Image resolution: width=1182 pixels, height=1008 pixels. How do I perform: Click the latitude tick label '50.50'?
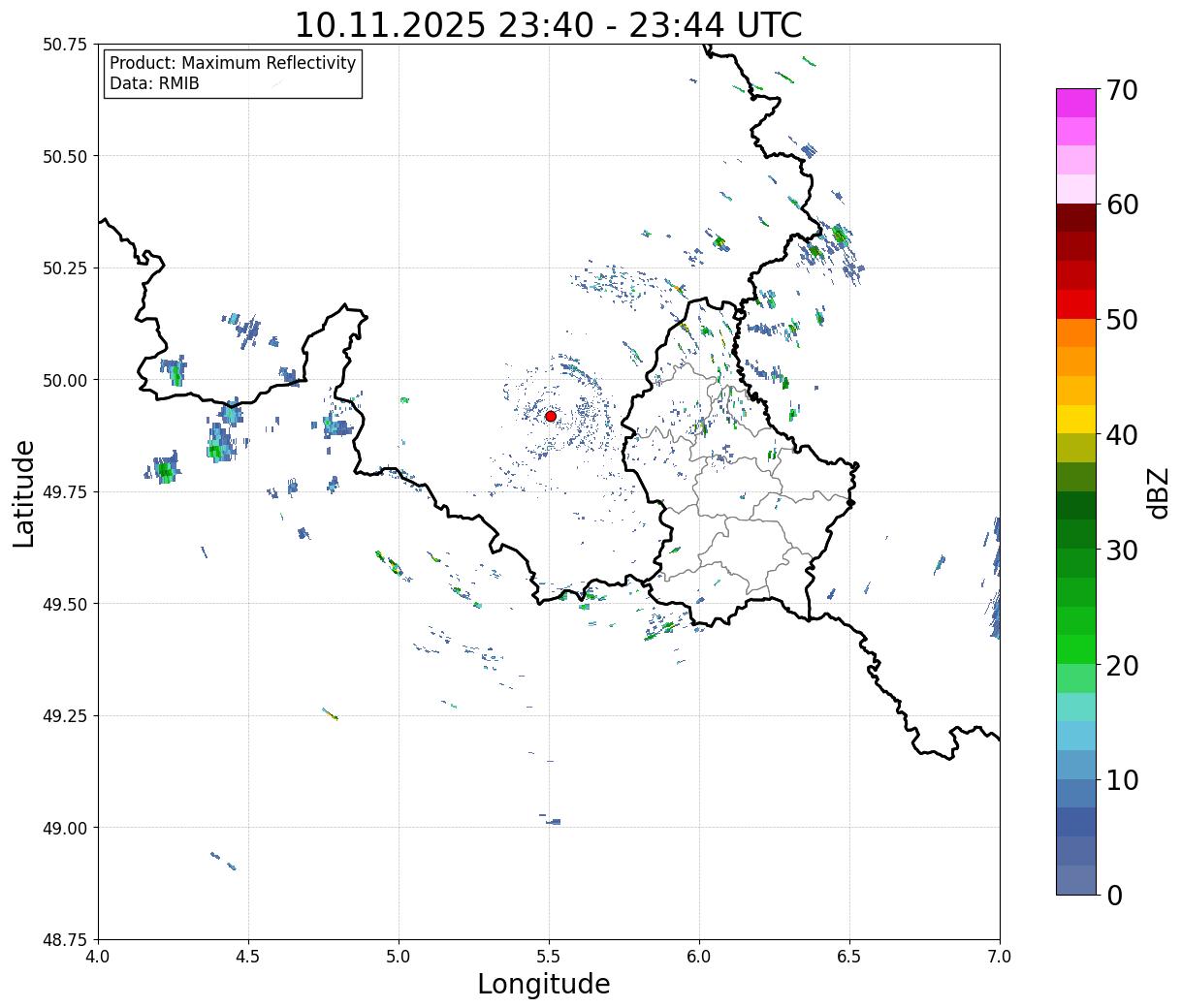66,156
